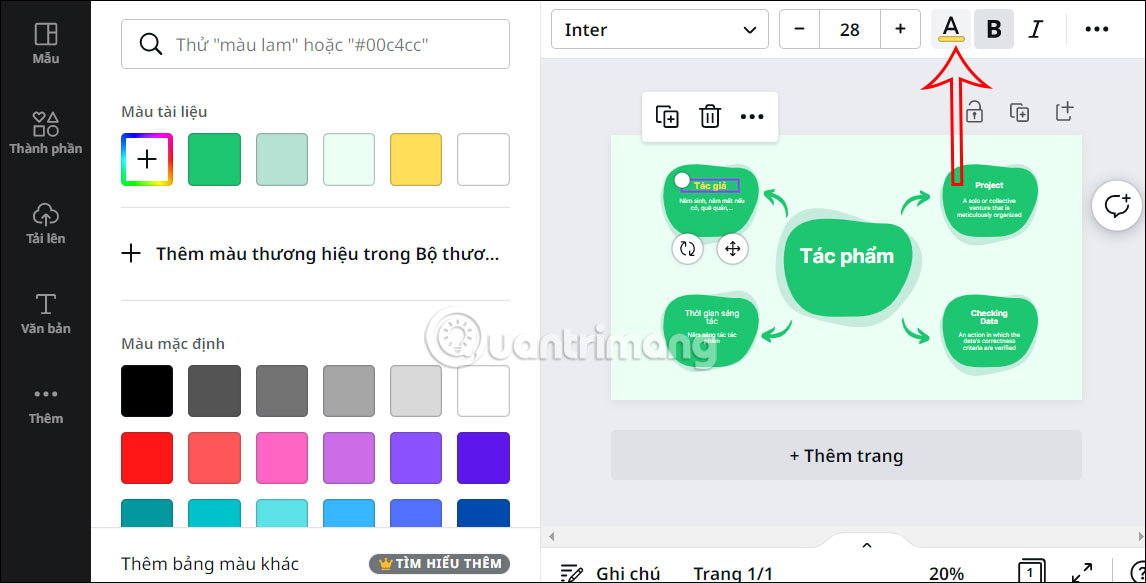
Task: Click the TÌM HIỂU THÊM button
Action: tap(439, 563)
